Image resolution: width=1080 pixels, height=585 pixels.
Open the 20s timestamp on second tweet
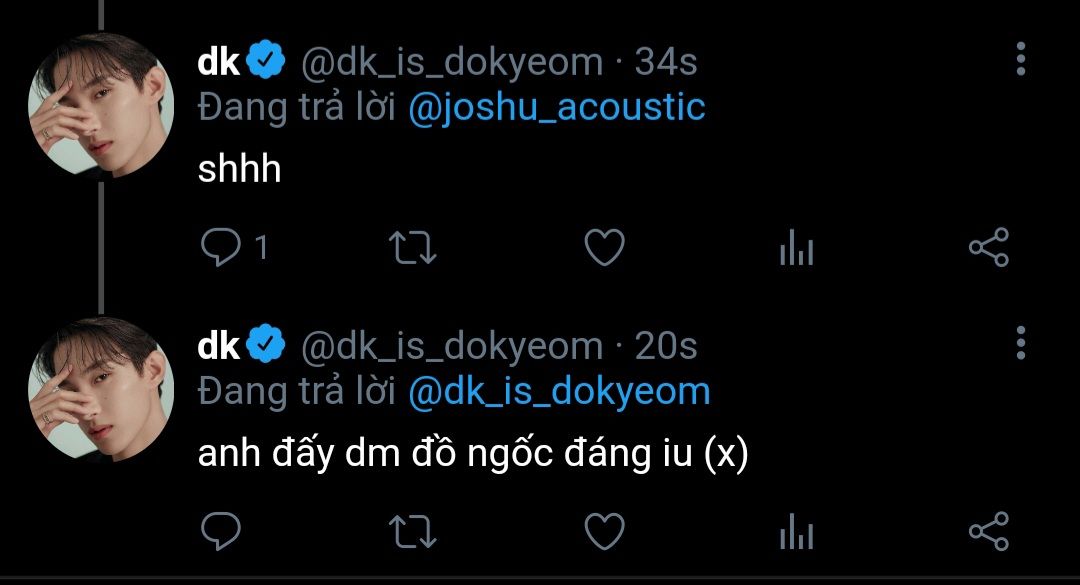pyautogui.click(x=666, y=346)
